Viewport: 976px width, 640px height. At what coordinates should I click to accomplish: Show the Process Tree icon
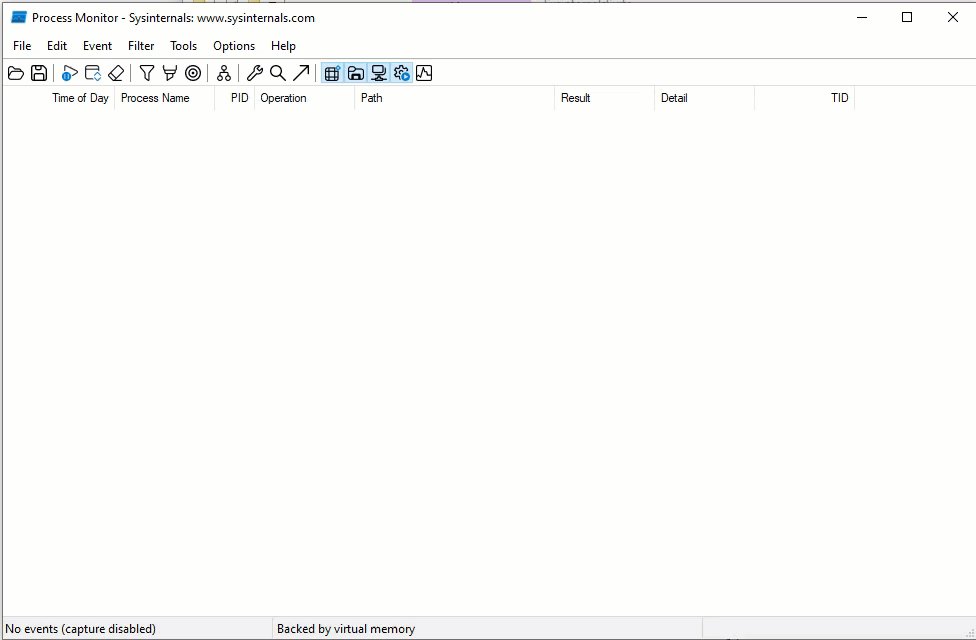[223, 73]
